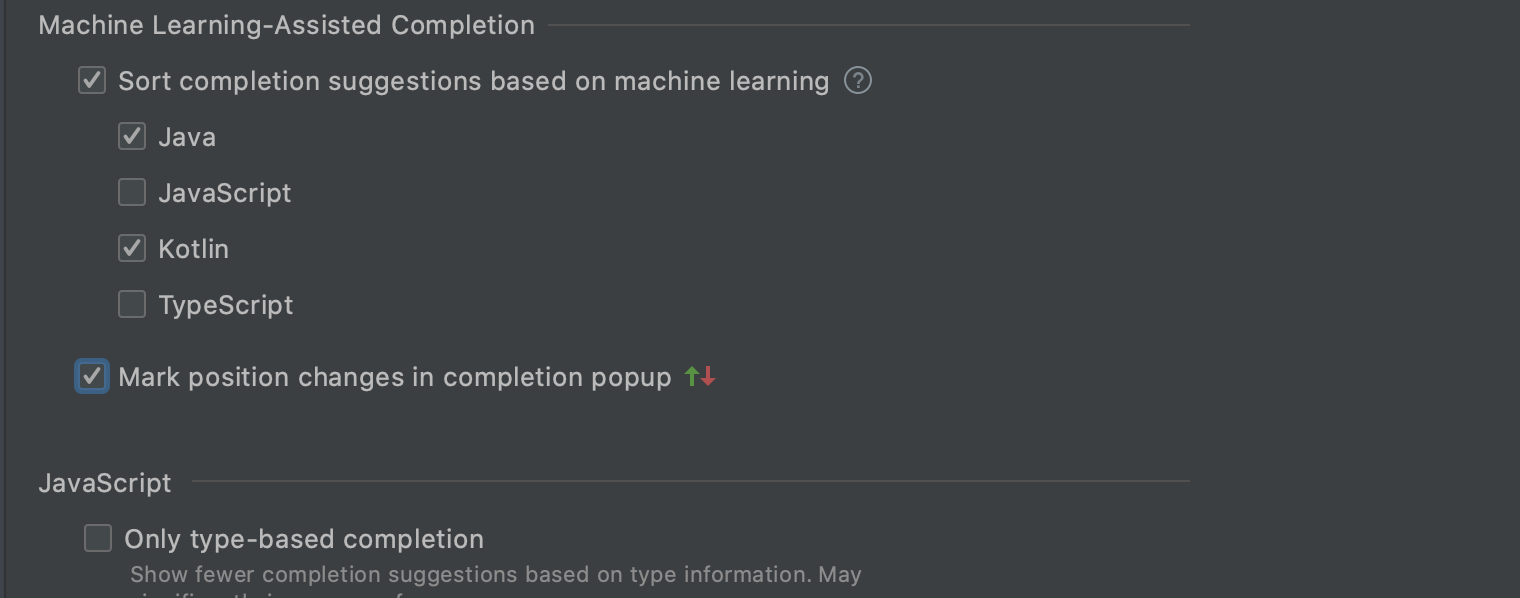This screenshot has height=598, width=1520.
Task: Click the Machine Learning-Assisted Completion section header
Action: (x=286, y=25)
